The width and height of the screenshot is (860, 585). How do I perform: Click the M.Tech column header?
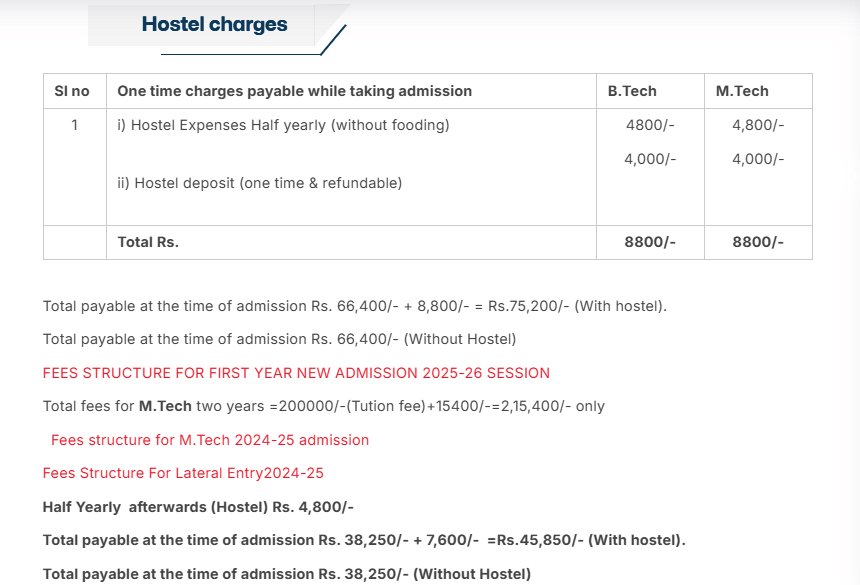point(742,91)
